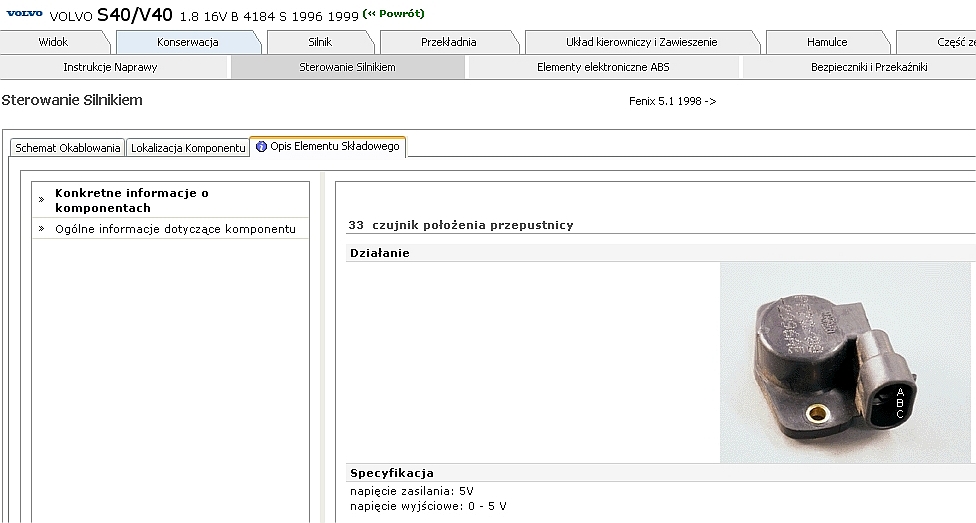The image size is (976, 523).
Task: Switch to the Hamulce tab
Action: (x=827, y=42)
